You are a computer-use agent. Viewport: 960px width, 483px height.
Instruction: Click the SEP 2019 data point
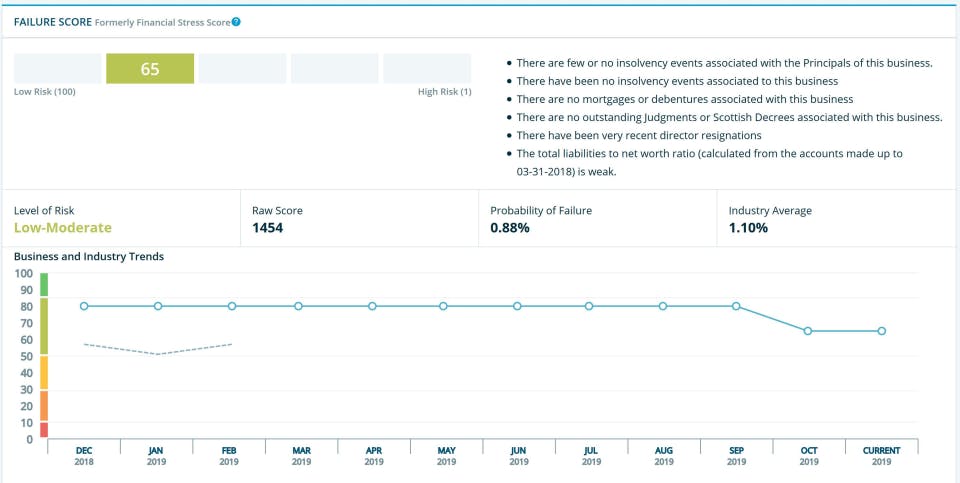(x=736, y=306)
